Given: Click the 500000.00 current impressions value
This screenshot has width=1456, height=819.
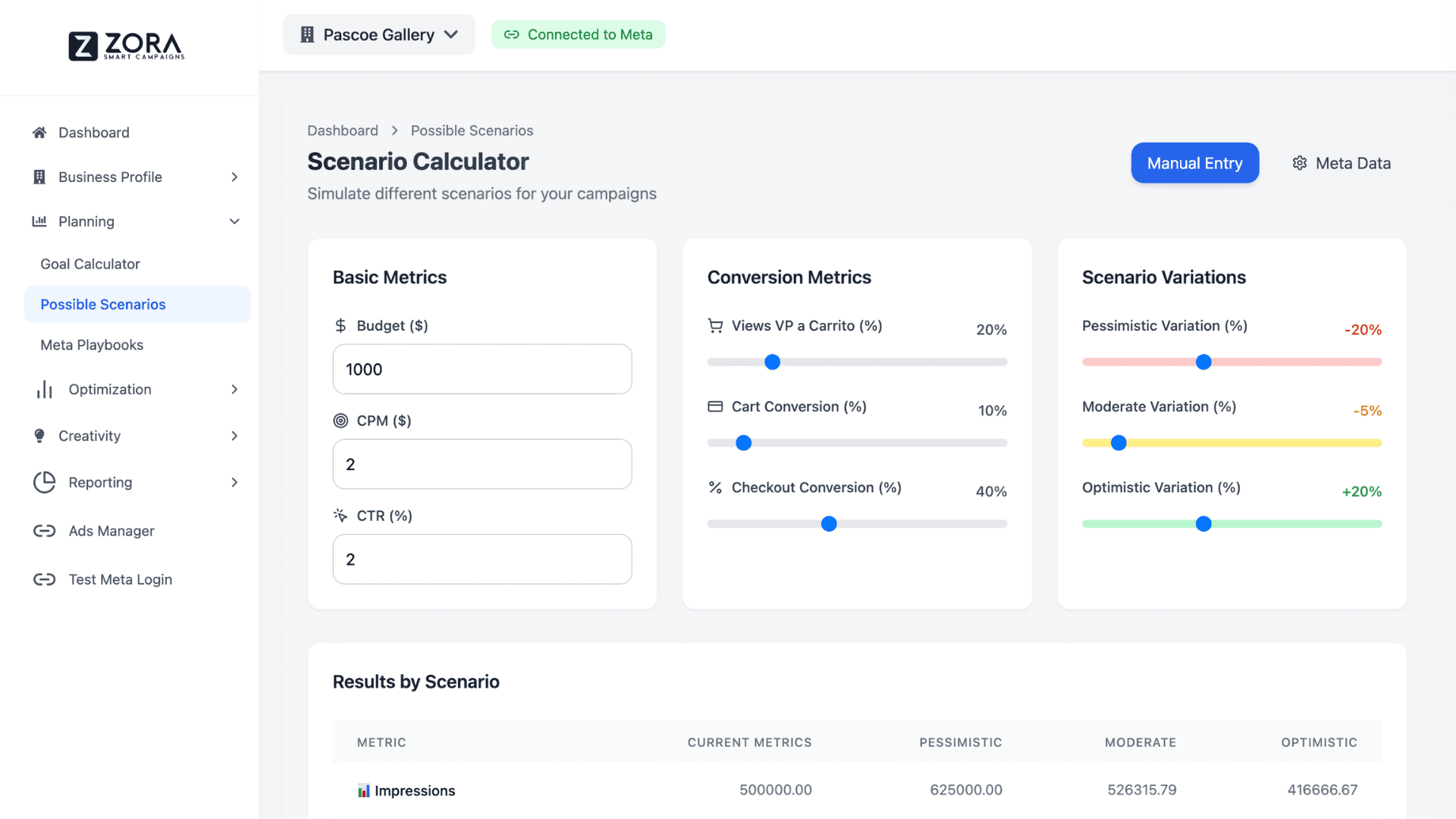Looking at the screenshot, I should [775, 790].
